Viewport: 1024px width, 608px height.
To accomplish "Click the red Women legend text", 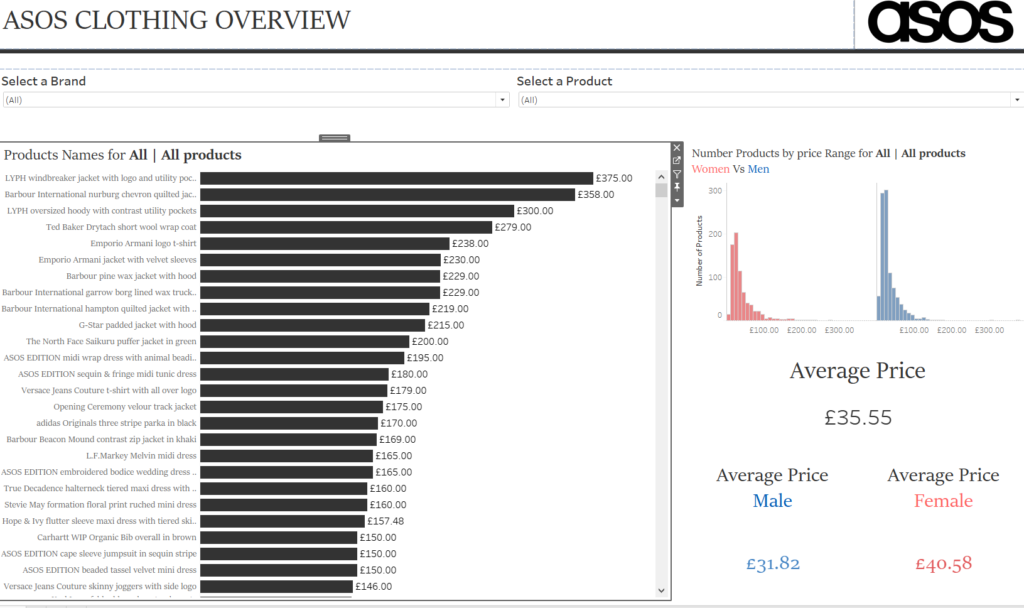I will [711, 169].
